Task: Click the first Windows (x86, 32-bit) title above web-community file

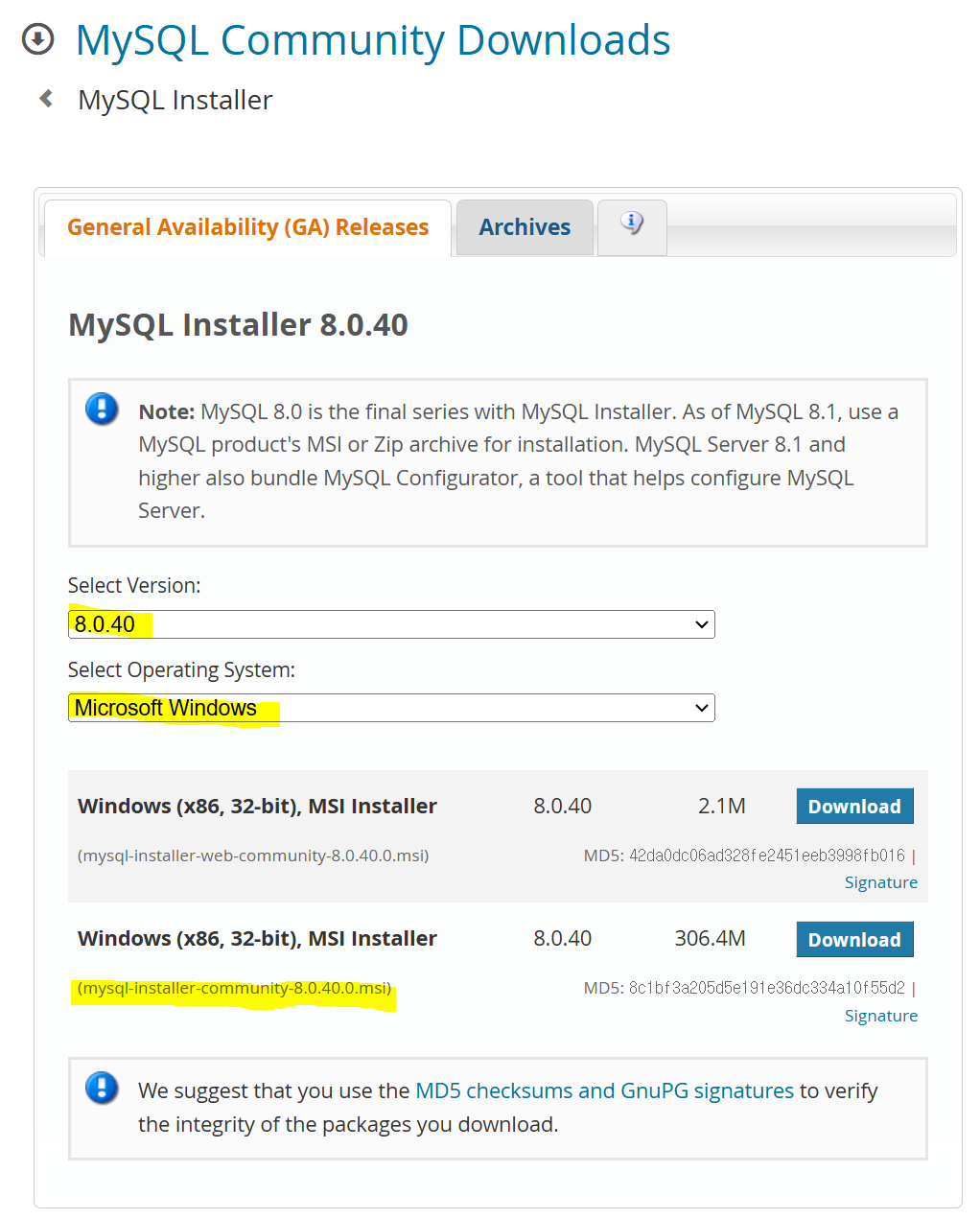Action: pyautogui.click(x=257, y=807)
